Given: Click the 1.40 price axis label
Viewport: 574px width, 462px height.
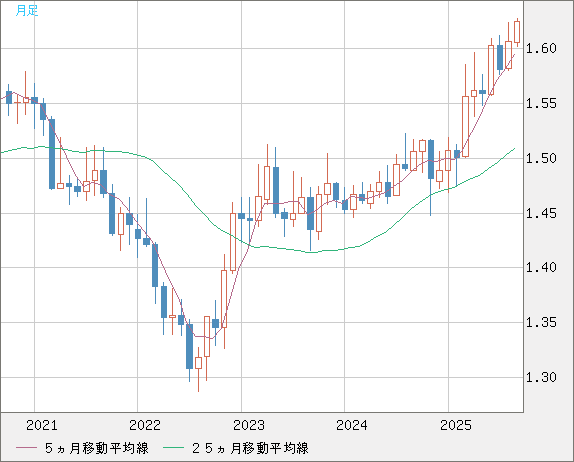Looking at the screenshot, I should [x=541, y=268].
